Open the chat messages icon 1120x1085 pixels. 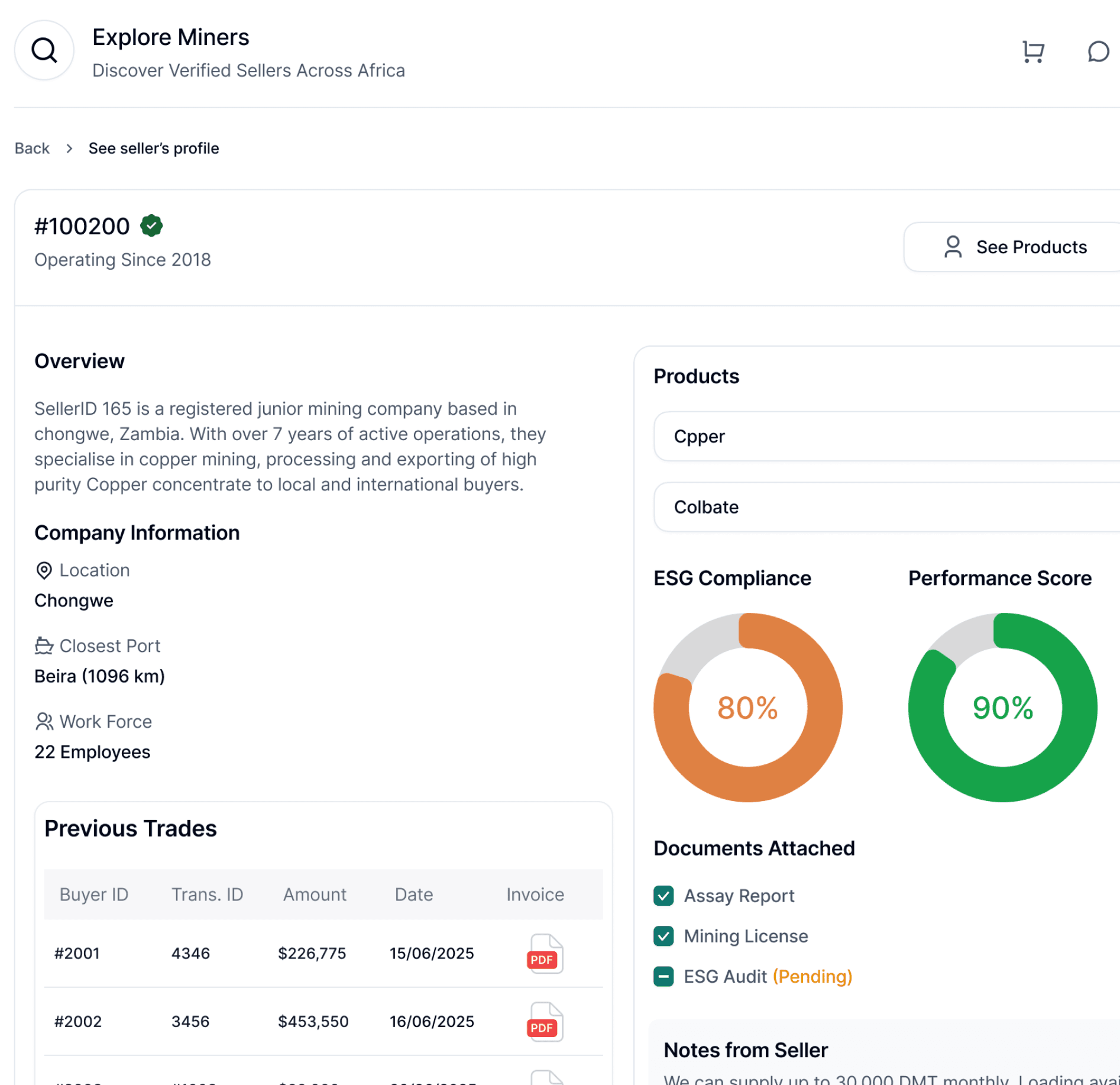pos(1098,51)
